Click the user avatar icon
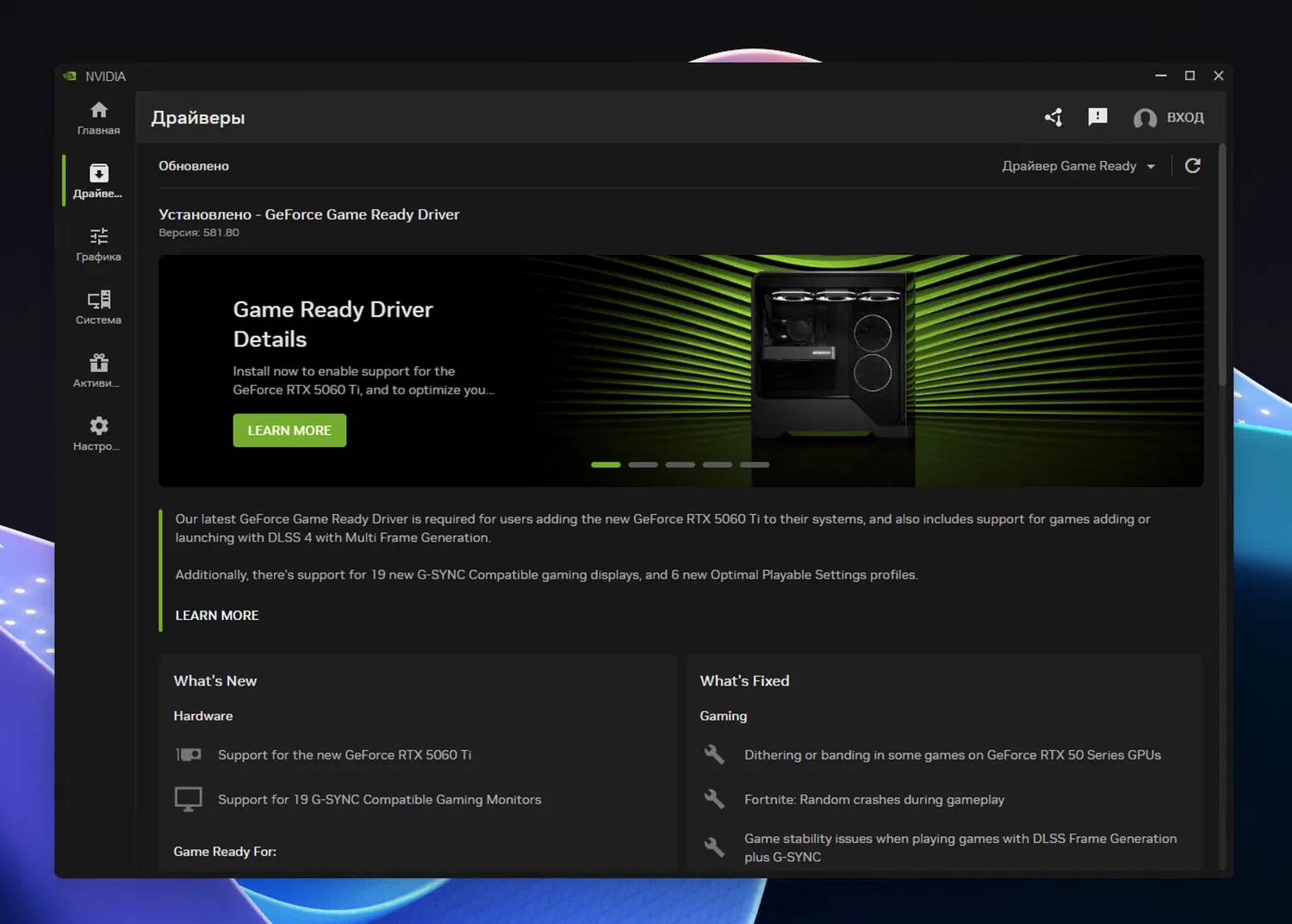1292x924 pixels. pos(1145,118)
